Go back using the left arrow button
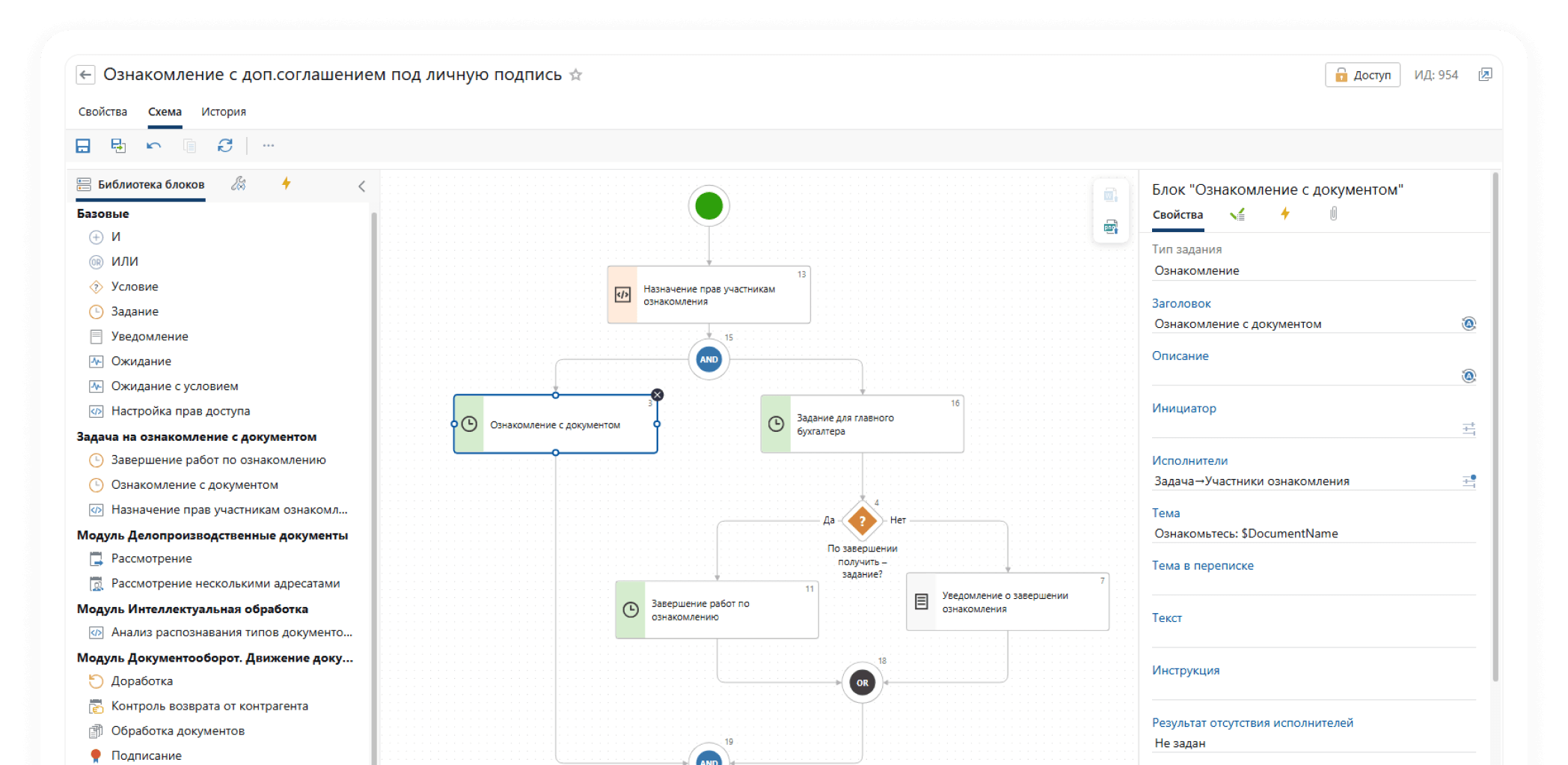Screen dimensions: 1568x765 click(x=85, y=75)
